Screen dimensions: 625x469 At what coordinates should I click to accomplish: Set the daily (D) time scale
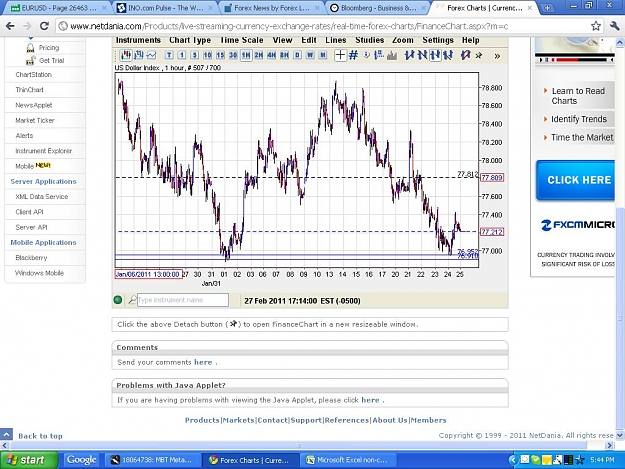pyautogui.click(x=297, y=55)
